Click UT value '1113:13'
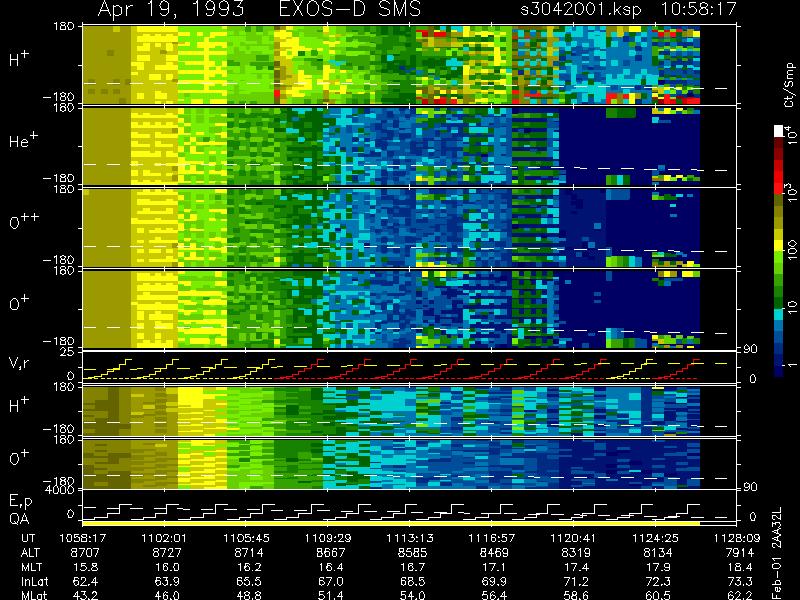The width and height of the screenshot is (800, 600). pos(409,538)
